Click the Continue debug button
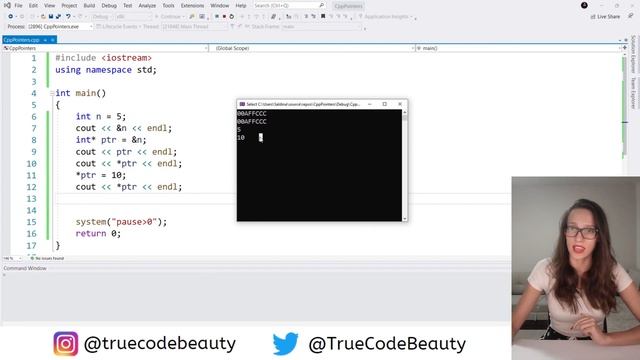 [169, 17]
